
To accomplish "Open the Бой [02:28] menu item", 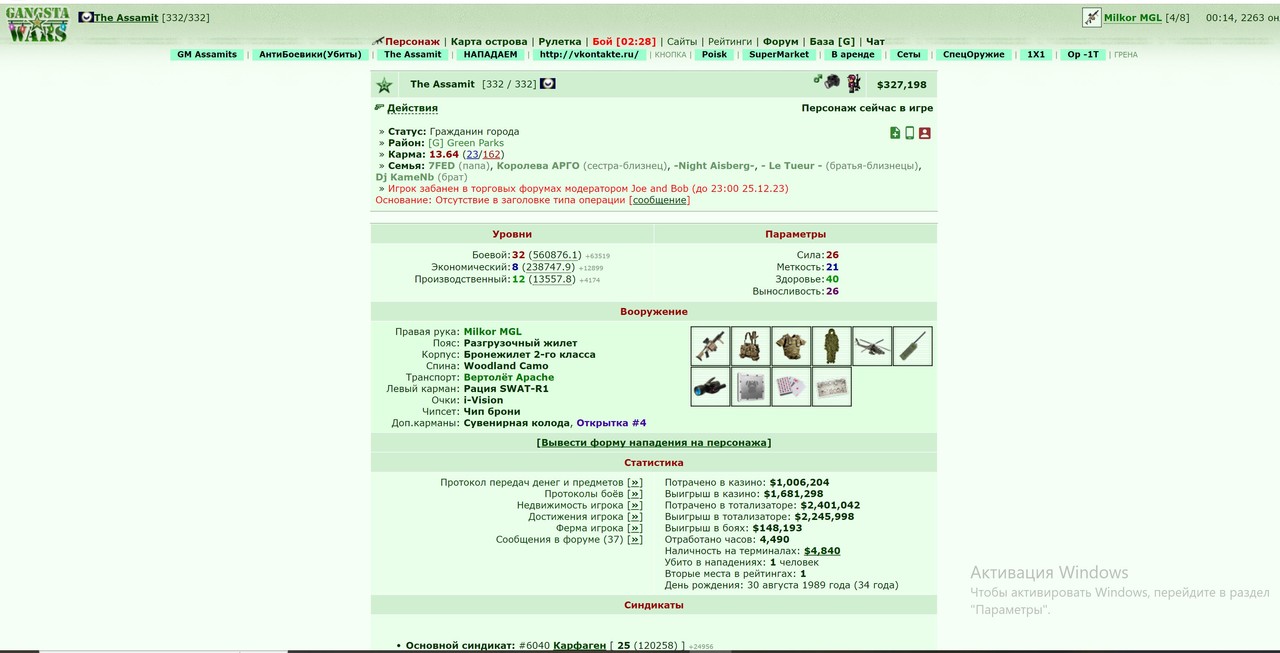I will click(624, 42).
